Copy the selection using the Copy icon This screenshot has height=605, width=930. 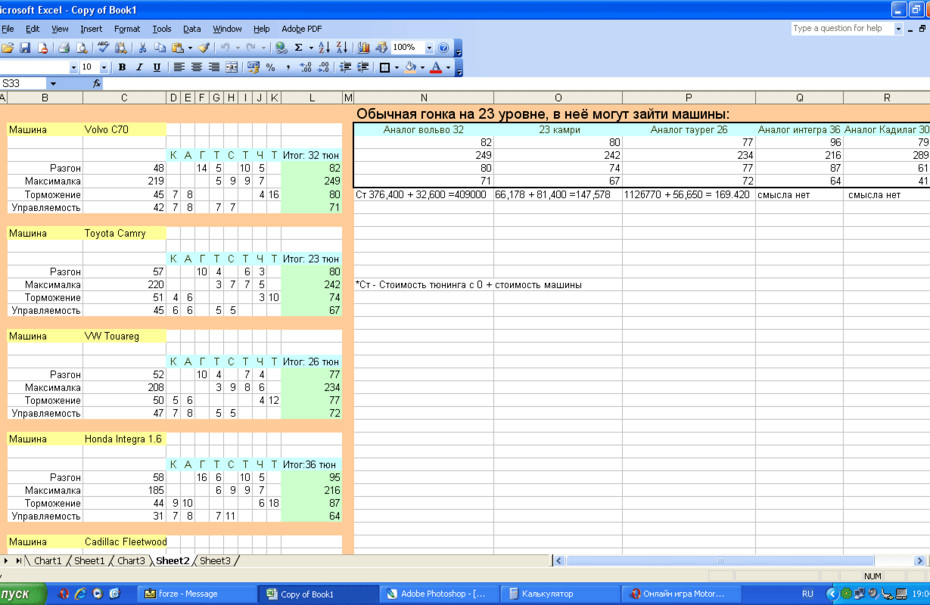tap(160, 48)
